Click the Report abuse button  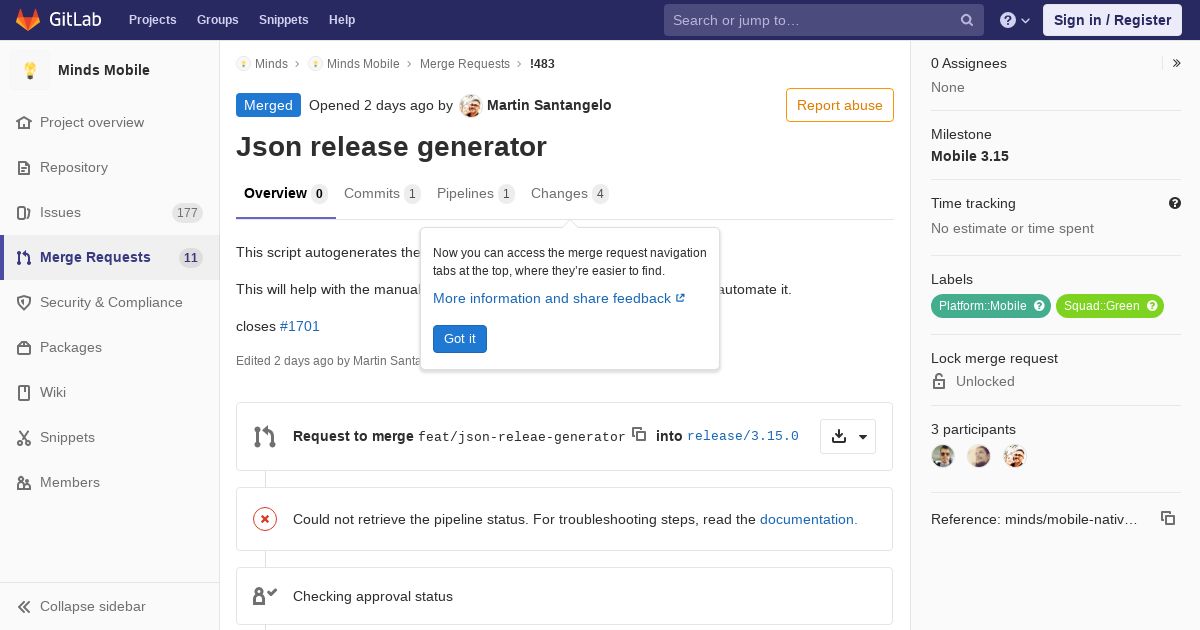pyautogui.click(x=840, y=105)
